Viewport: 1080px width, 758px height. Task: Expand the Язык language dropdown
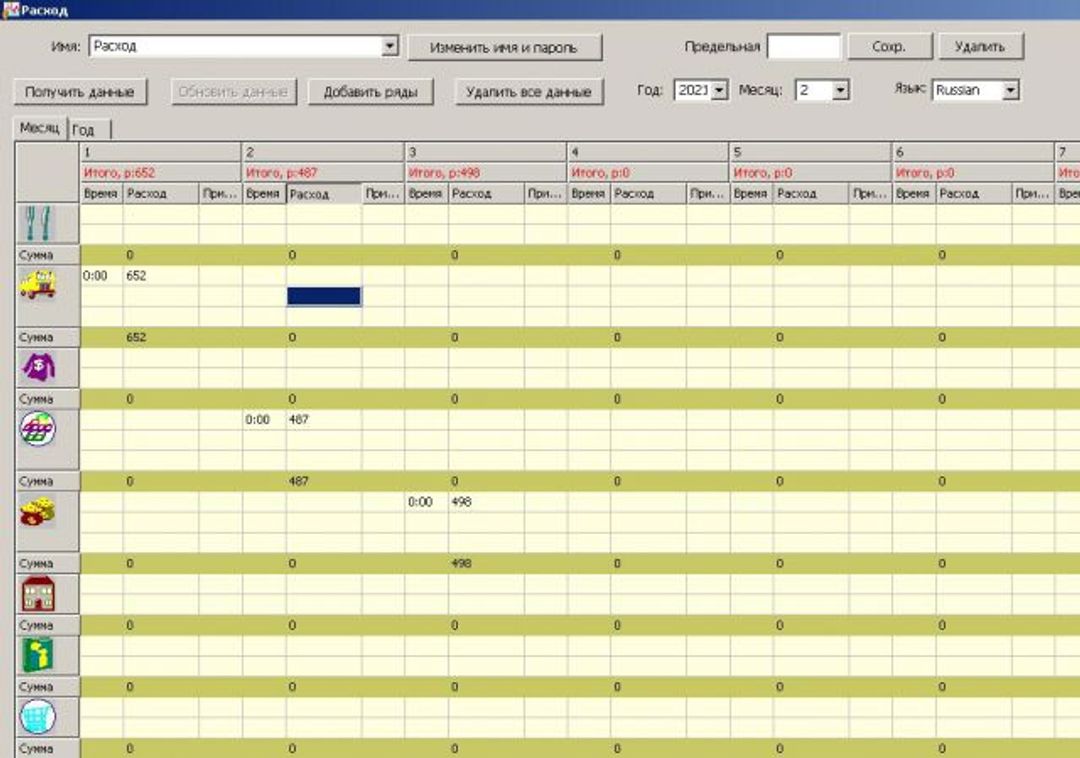pos(1010,91)
